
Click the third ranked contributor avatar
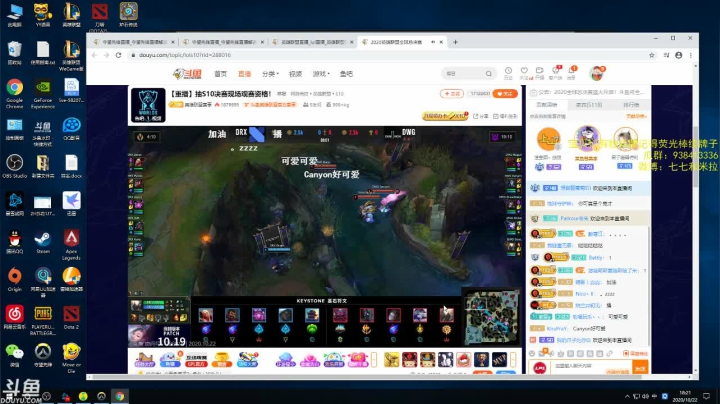625,139
